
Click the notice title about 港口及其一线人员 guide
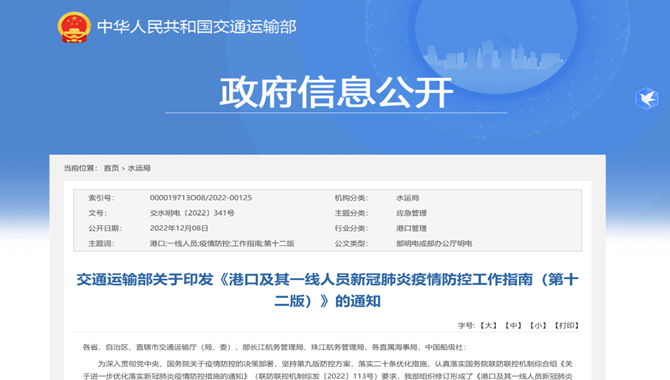(x=327, y=290)
